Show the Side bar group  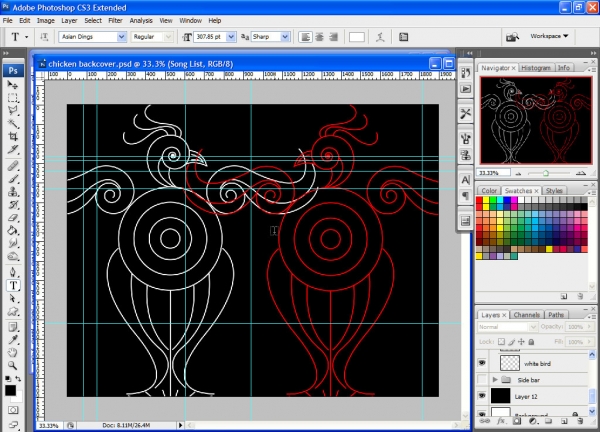(x=482, y=380)
